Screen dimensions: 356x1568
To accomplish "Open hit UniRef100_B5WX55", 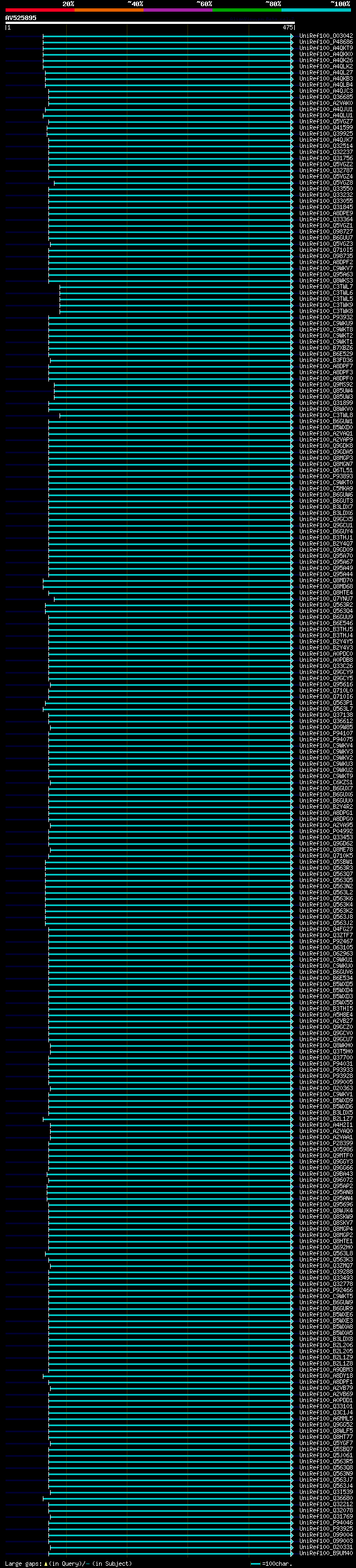I will point(326,1002).
